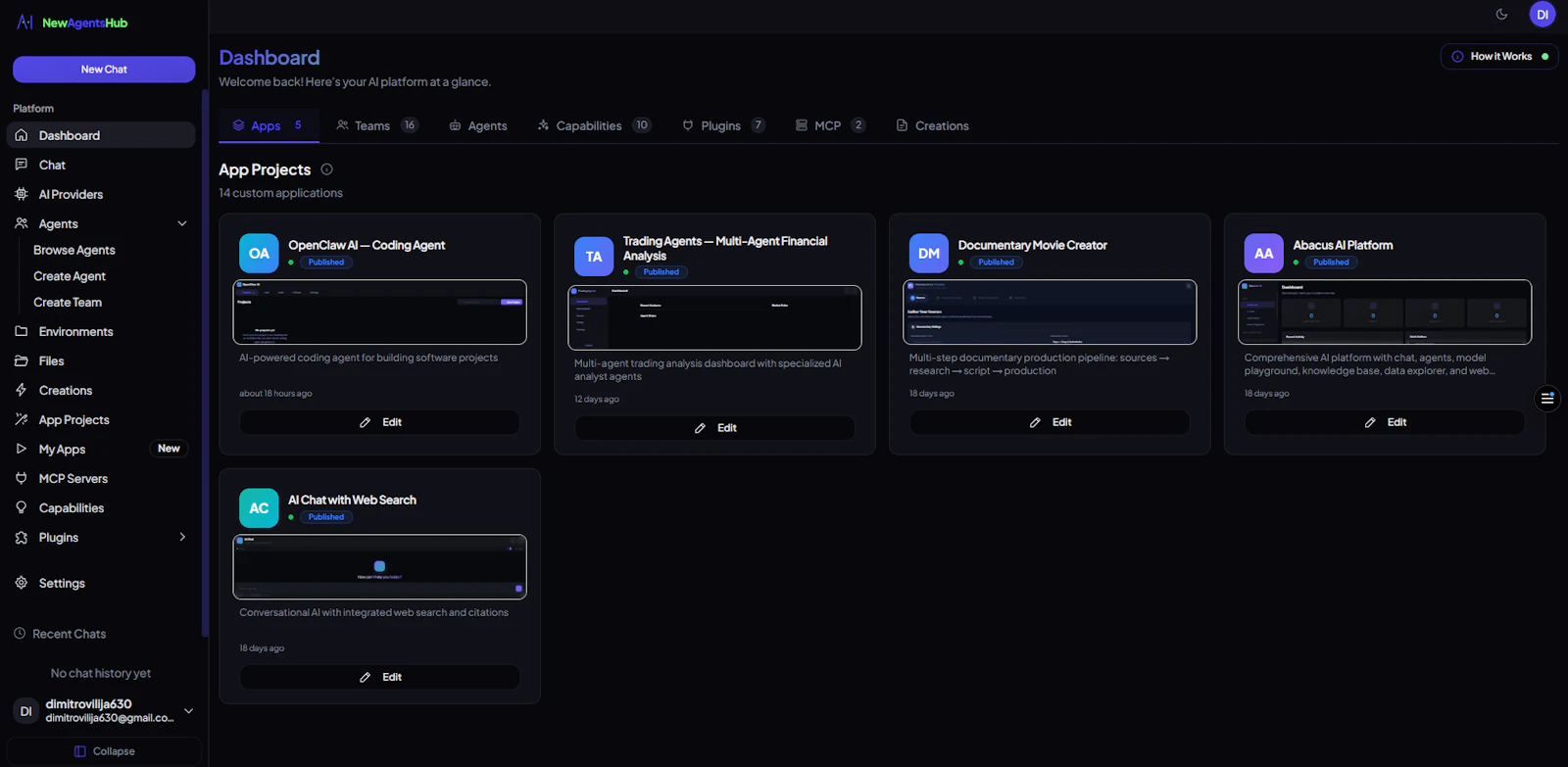Edit the AI Chat with Web Search app
The image size is (1568, 767).
(379, 677)
